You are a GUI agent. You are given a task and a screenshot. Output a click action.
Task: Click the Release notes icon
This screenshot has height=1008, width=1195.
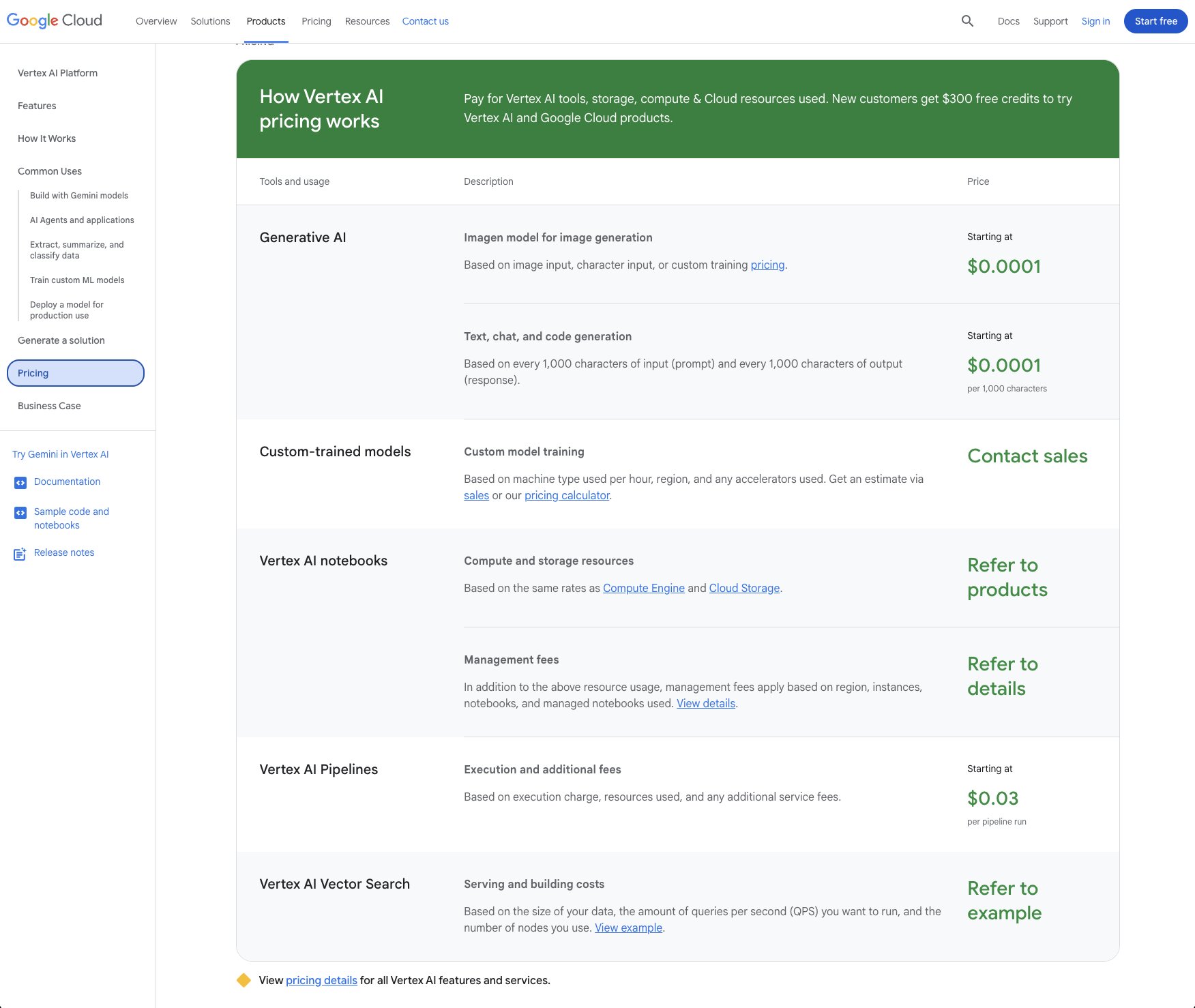(x=20, y=554)
